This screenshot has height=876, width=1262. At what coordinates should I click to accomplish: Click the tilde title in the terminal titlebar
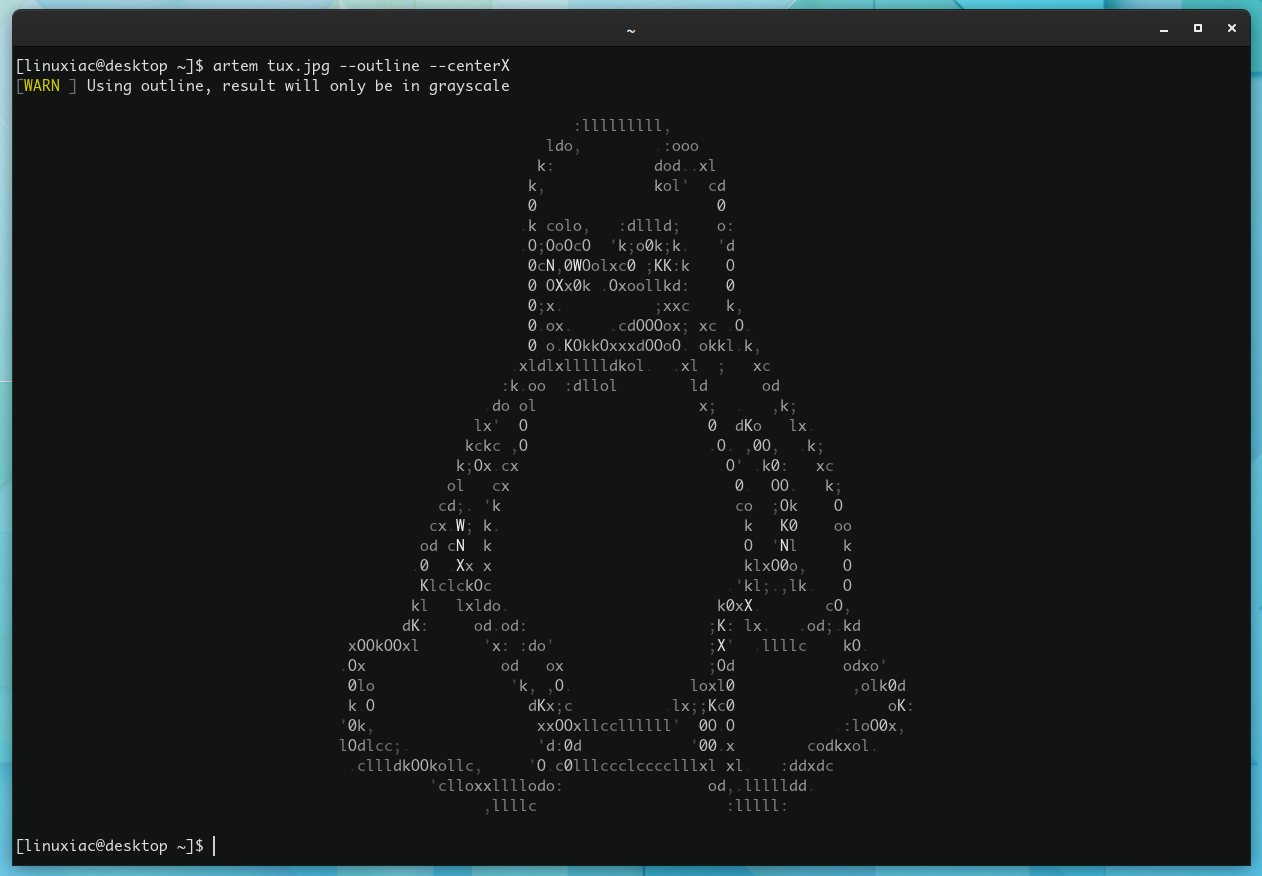point(630,29)
